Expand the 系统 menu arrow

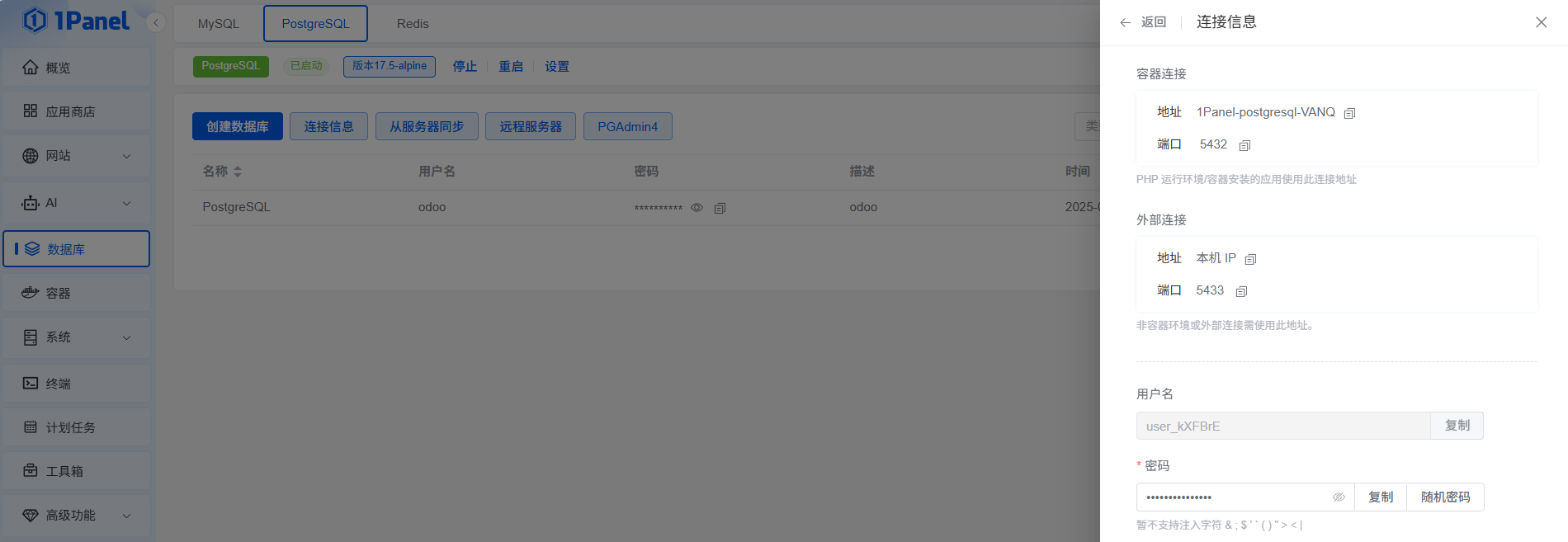pyautogui.click(x=126, y=337)
